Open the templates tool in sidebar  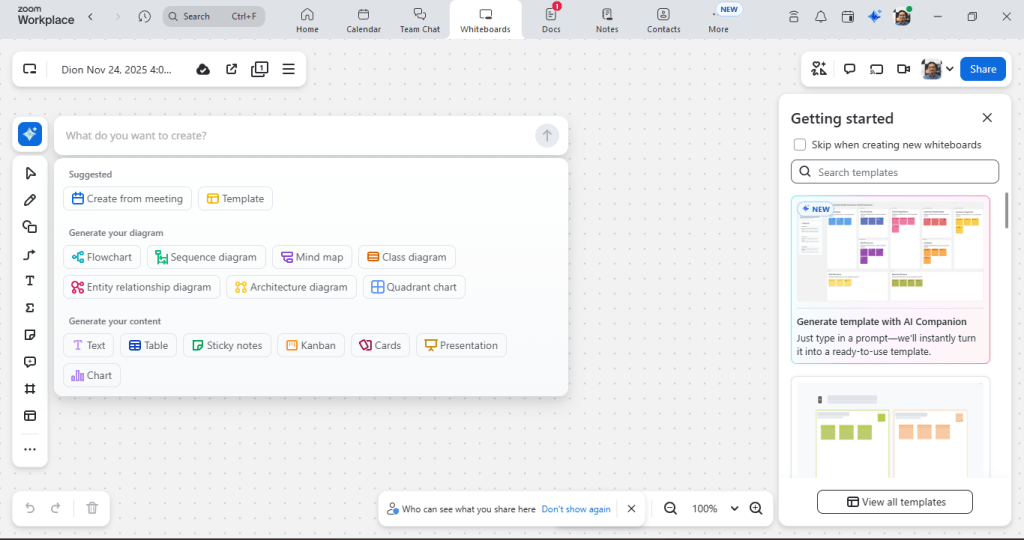pos(30,416)
